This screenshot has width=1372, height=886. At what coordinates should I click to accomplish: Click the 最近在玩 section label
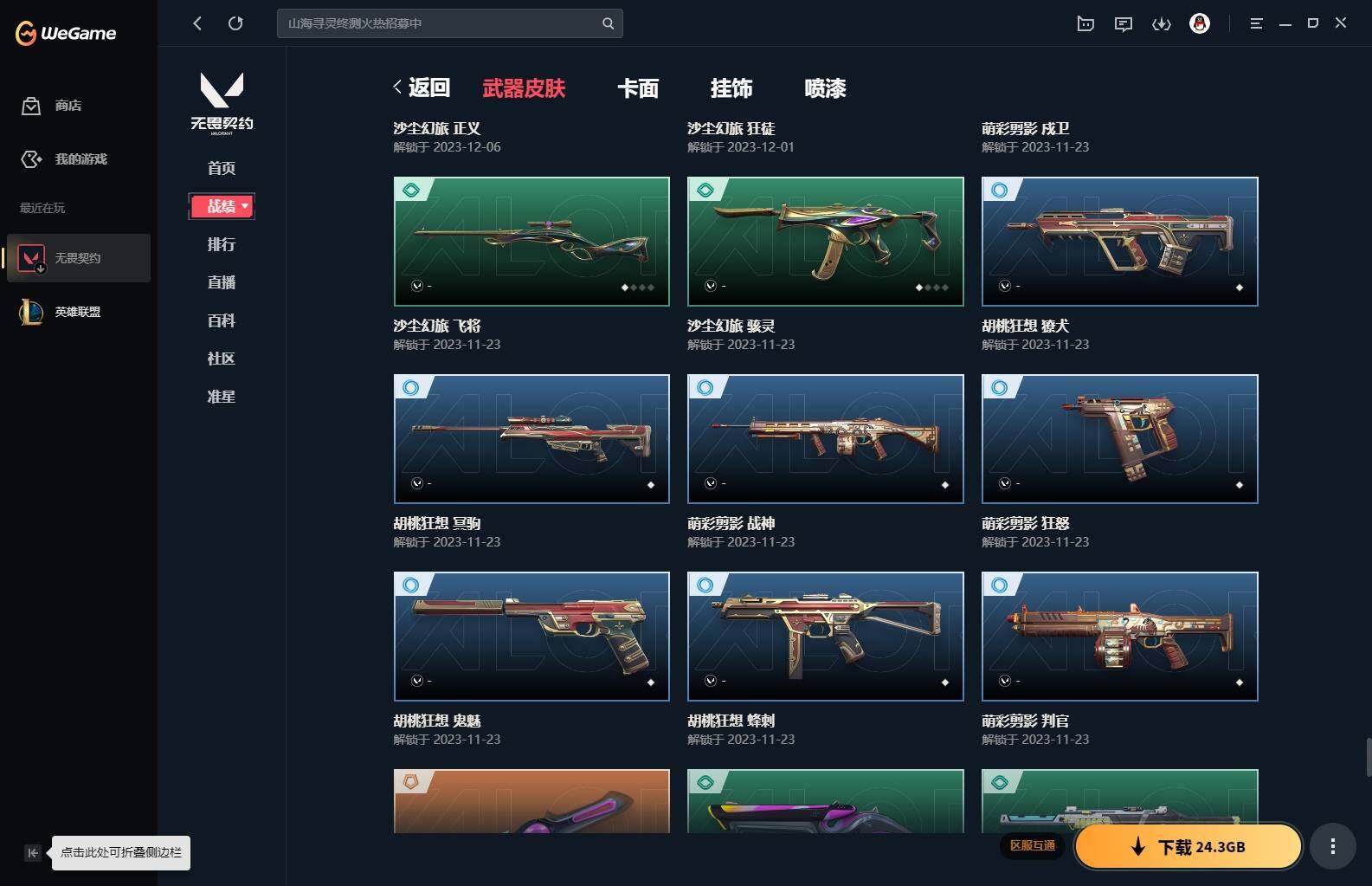coord(42,208)
